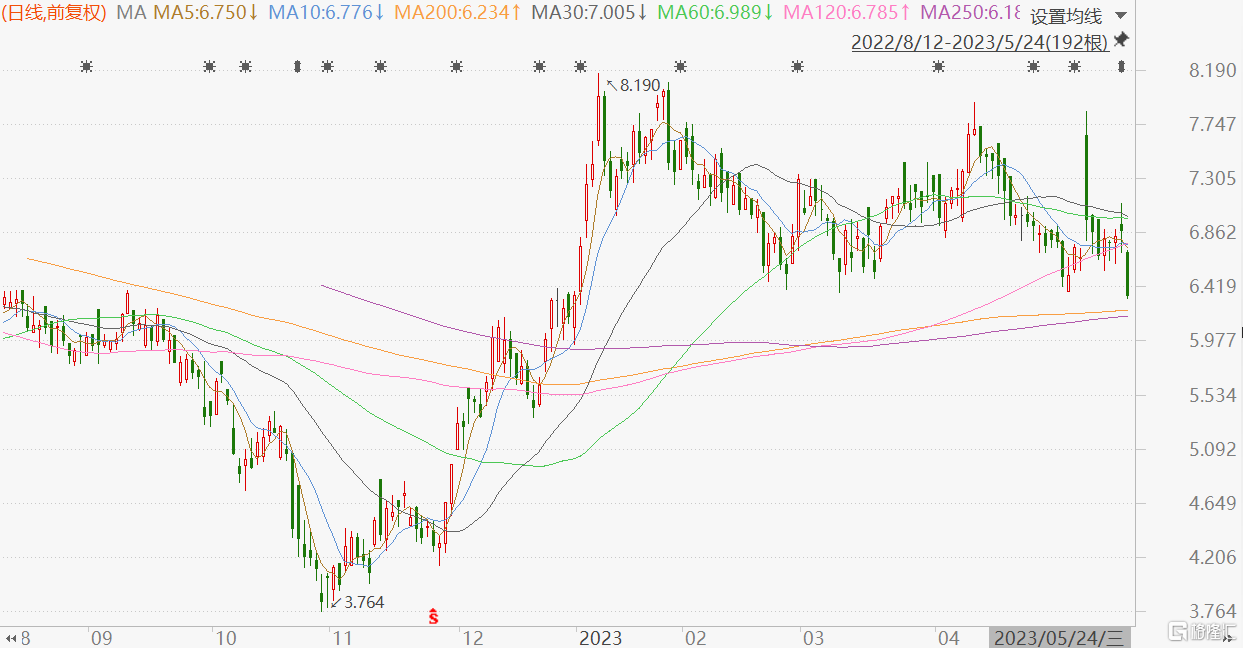This screenshot has width=1243, height=648.
Task: Click the 04 month label on time axis
Action: [950, 637]
